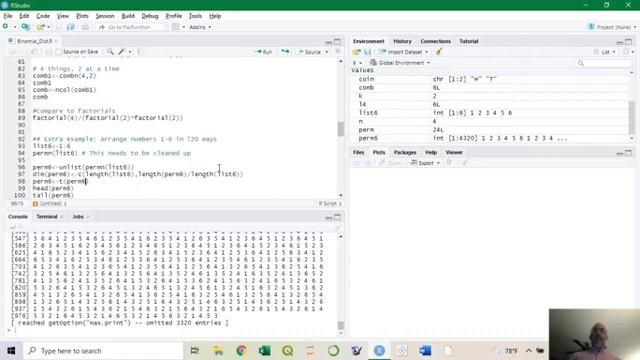Open the Session menu
The width and height of the screenshot is (640, 360).
pyautogui.click(x=105, y=16)
